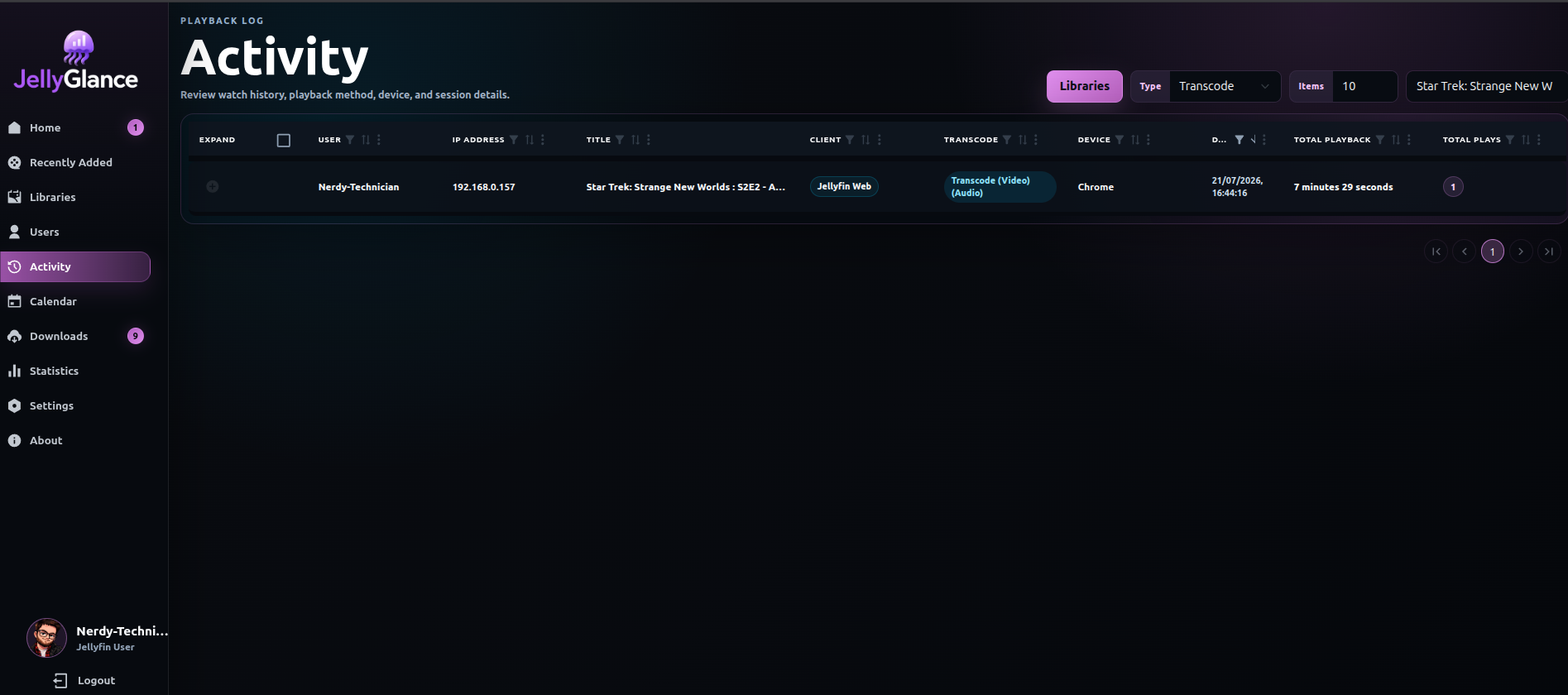1568x695 pixels.
Task: Filter the Device column
Action: [1120, 140]
